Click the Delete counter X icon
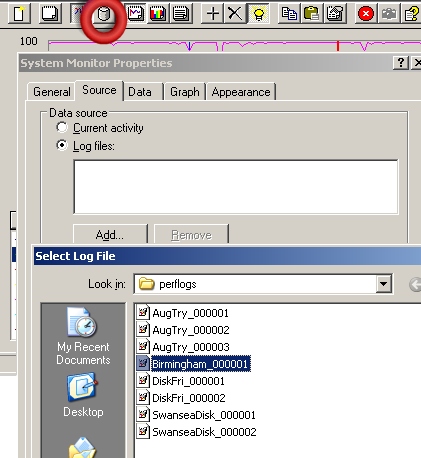The height and width of the screenshot is (458, 421). [235, 13]
